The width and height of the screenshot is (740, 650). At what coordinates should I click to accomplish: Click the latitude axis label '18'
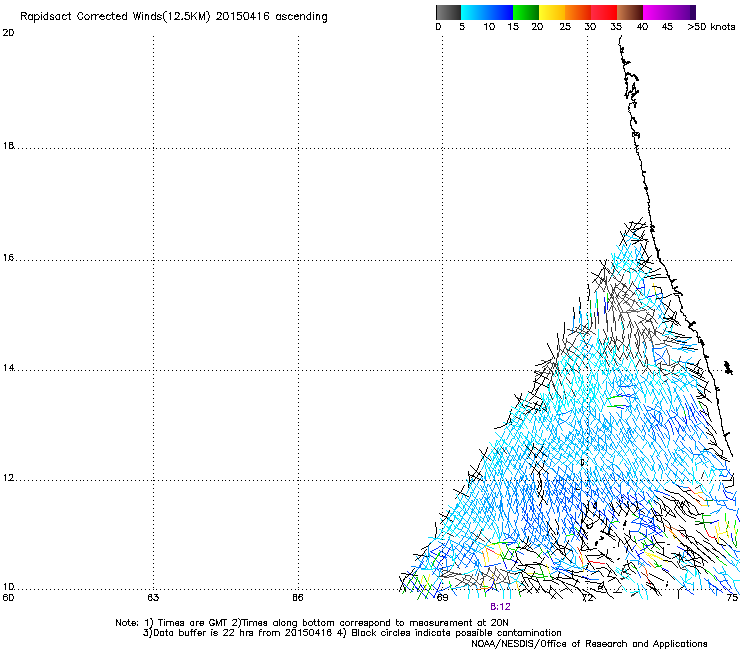tap(8, 146)
